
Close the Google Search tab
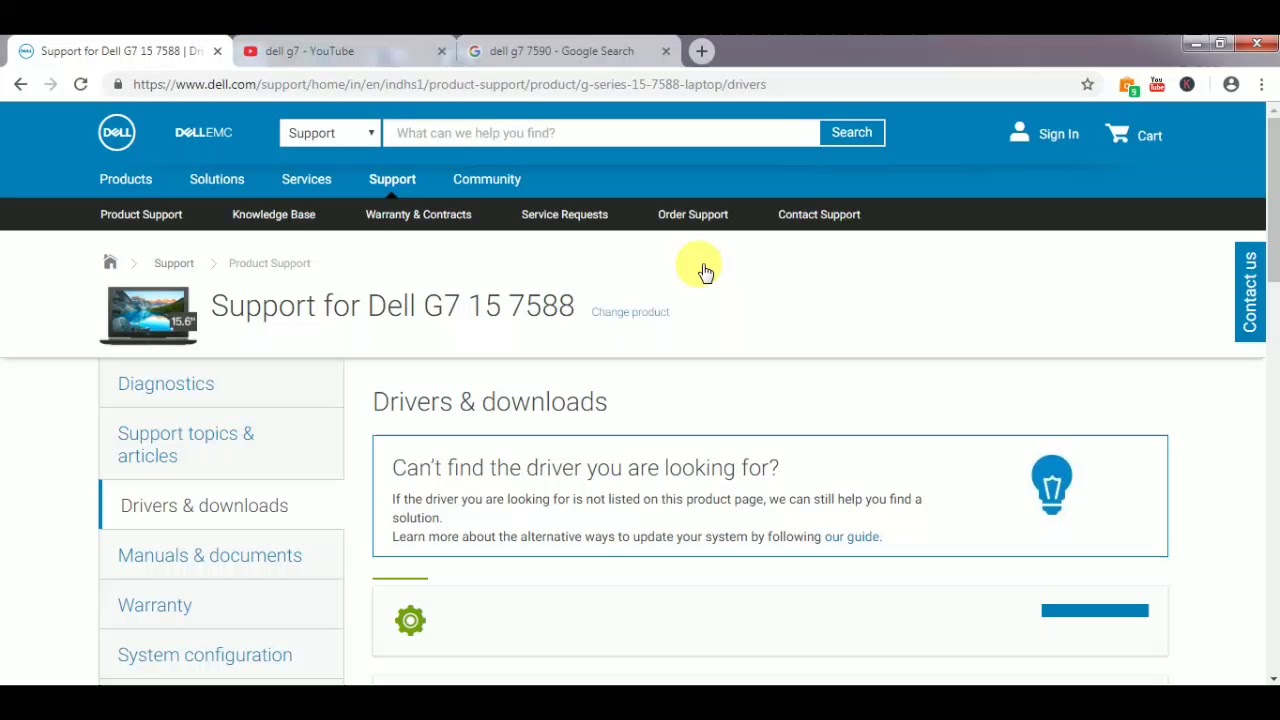(666, 51)
